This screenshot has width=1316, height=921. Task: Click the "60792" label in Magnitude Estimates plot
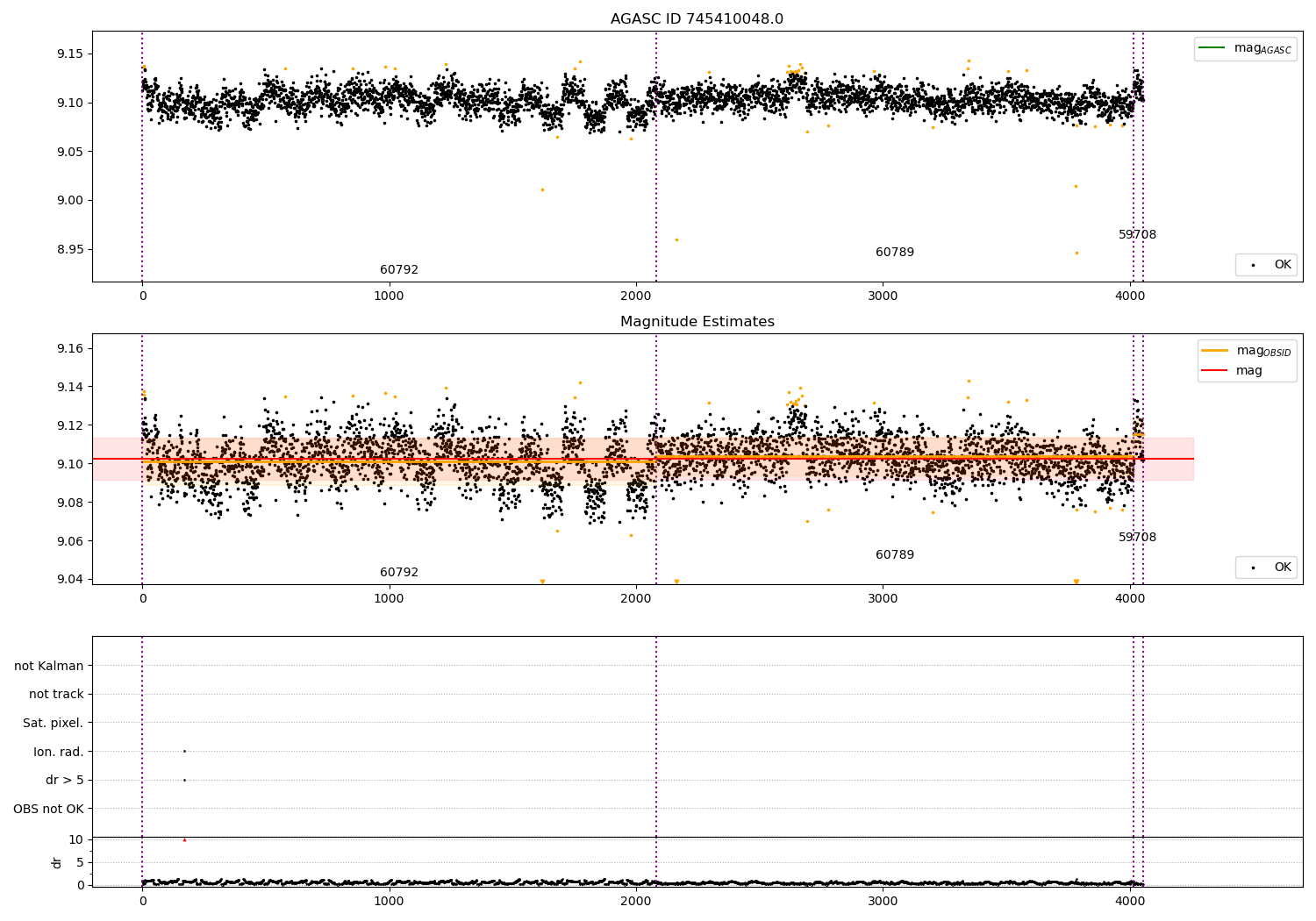pos(399,573)
